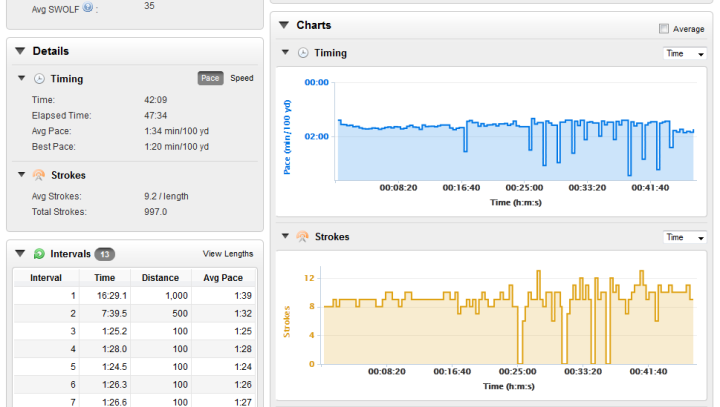The image size is (720, 407).
Task: Select interval 5 time 1:24.5
Action: click(114, 367)
